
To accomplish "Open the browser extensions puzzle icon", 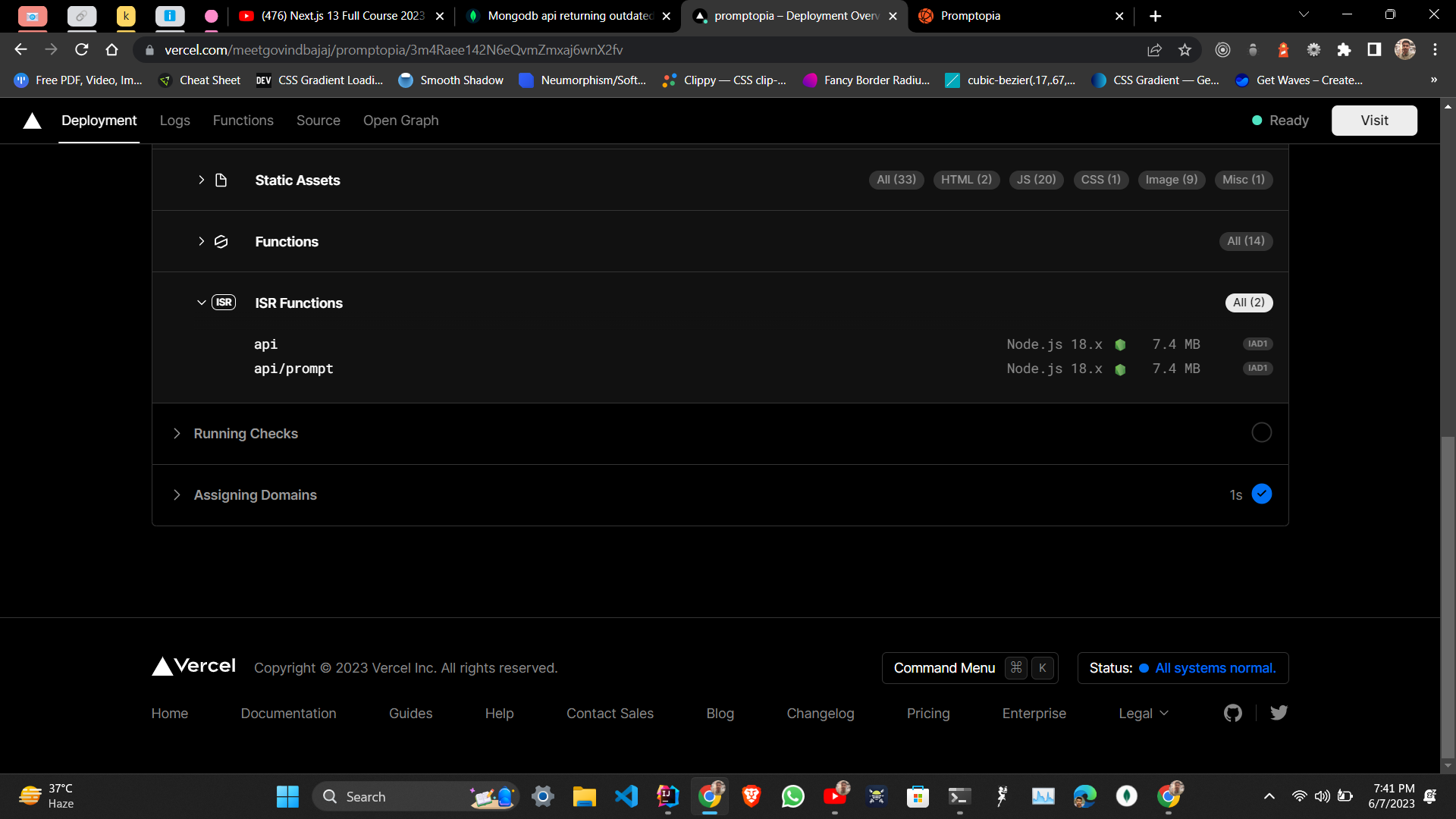I will pyautogui.click(x=1344, y=50).
